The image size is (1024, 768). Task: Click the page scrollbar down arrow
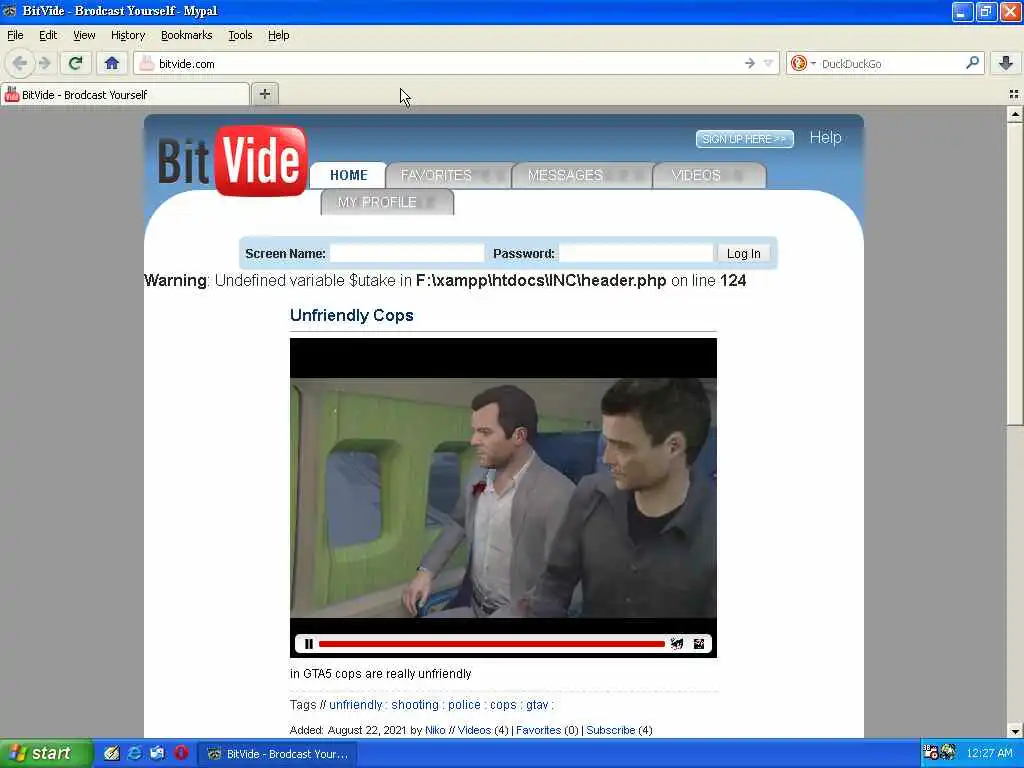point(1015,730)
